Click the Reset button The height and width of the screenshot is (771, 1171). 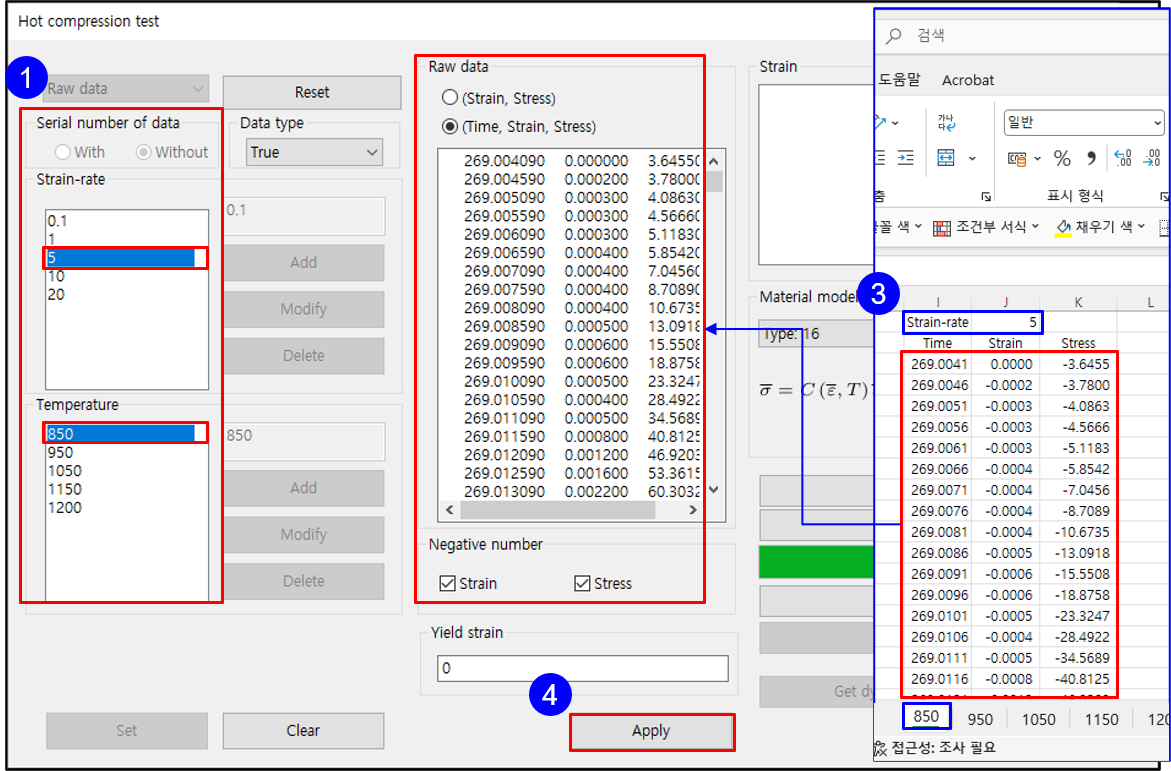[311, 92]
